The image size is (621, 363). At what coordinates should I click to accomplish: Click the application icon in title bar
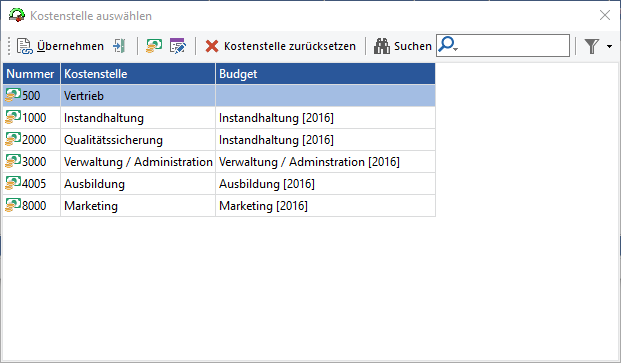coord(17,15)
